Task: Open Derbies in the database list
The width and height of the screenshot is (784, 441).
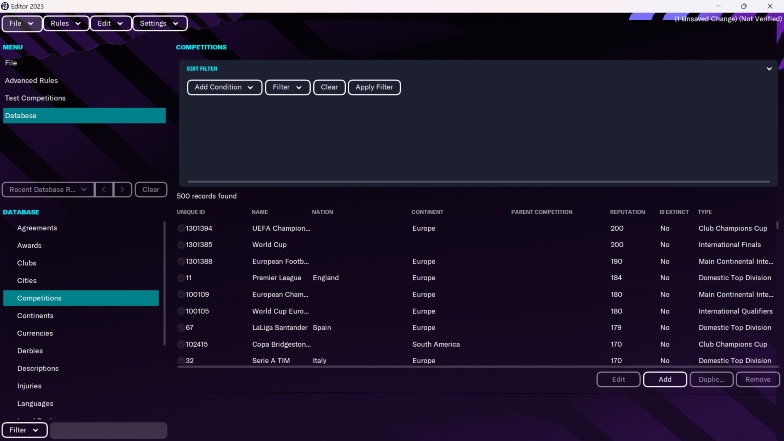Action: (x=81, y=350)
